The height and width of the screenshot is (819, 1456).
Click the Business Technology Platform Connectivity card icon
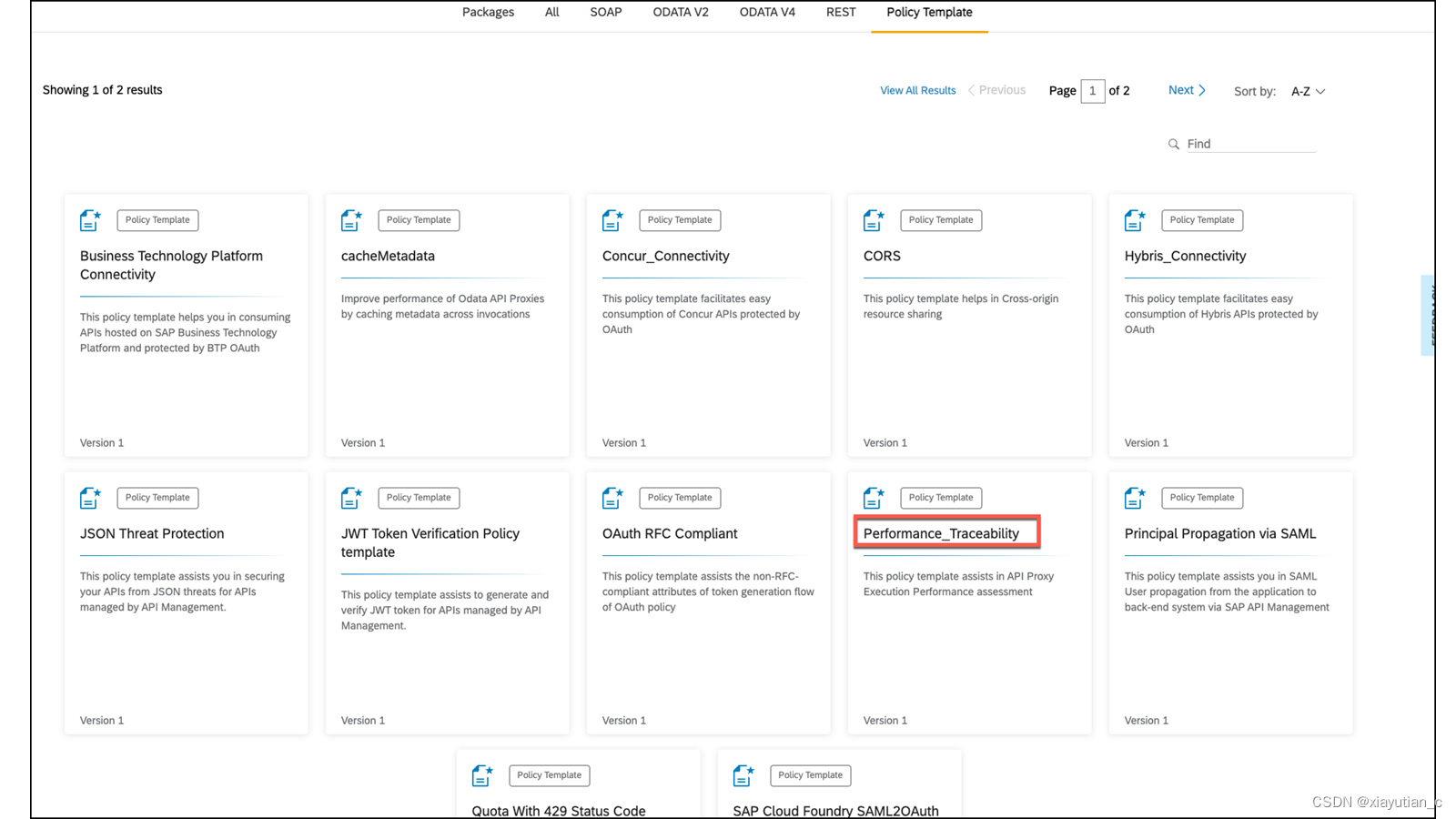[x=90, y=220]
